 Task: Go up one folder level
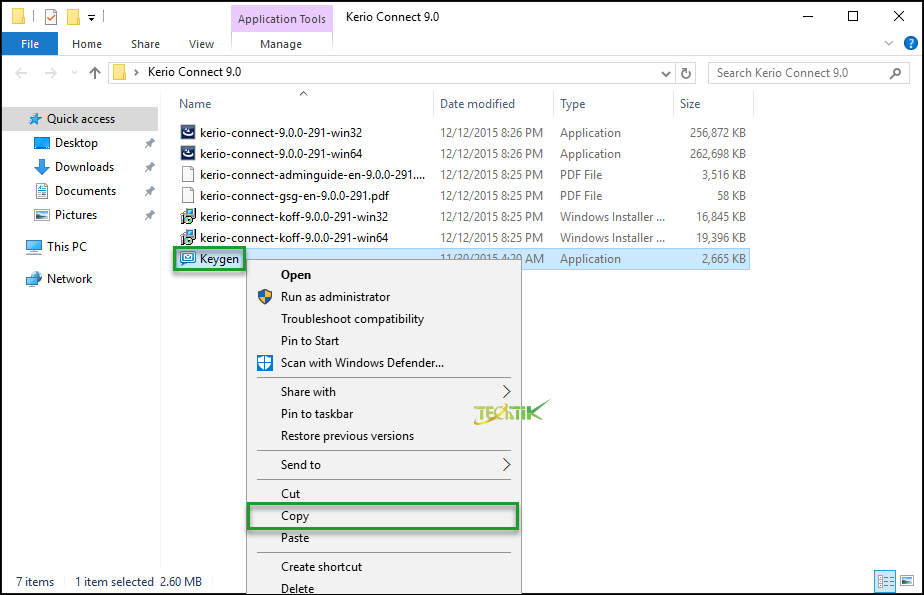pyautogui.click(x=94, y=73)
